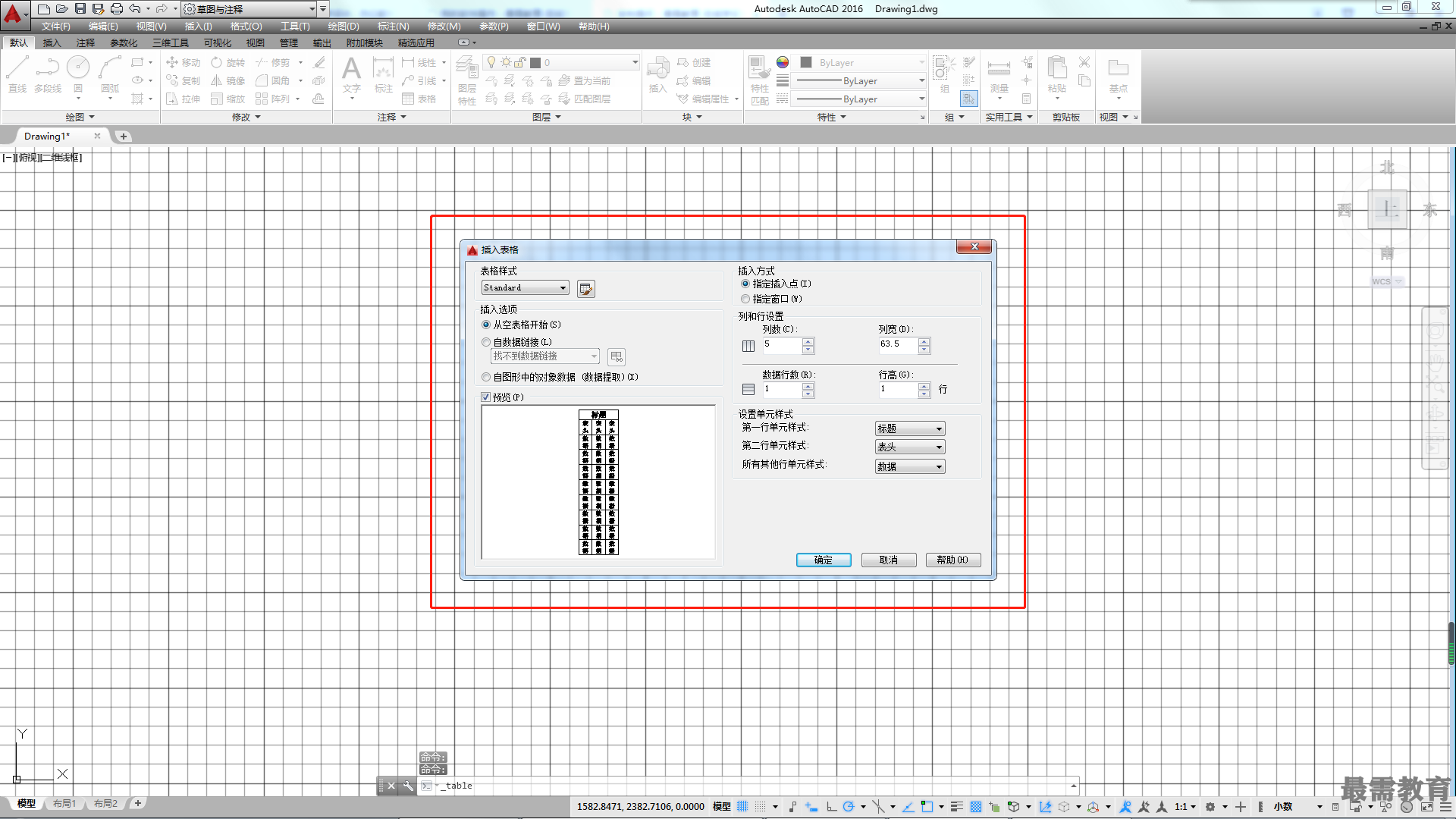Switch to the Insert (插入) ribbon tab
Viewport: 1456px width, 819px height.
pyautogui.click(x=52, y=42)
